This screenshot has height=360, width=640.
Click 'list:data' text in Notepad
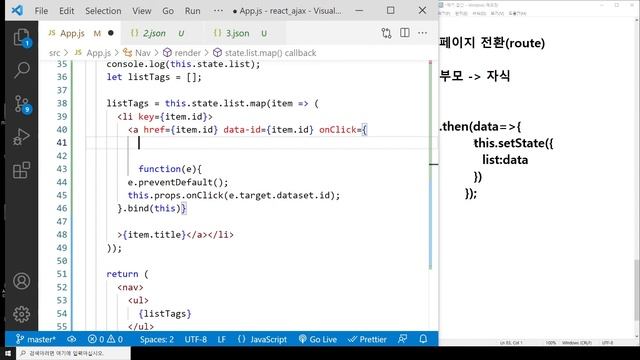[505, 160]
